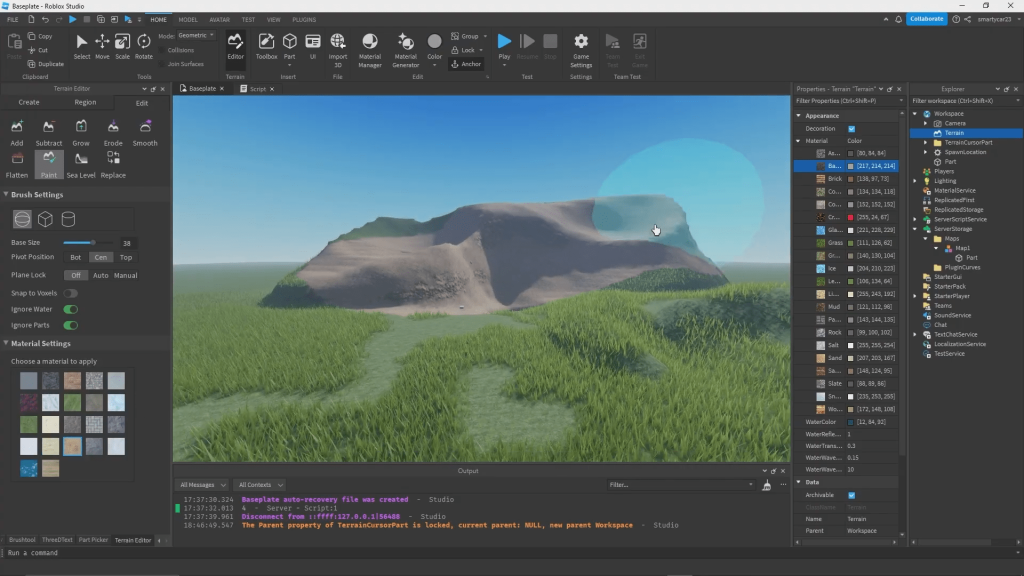This screenshot has height=576, width=1024.
Task: Select the Erode terrain tool
Action: [113, 132]
